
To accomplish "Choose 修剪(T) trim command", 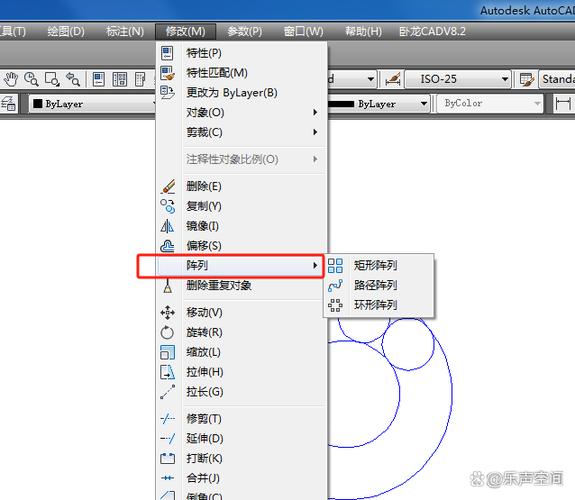I will (x=241, y=419).
